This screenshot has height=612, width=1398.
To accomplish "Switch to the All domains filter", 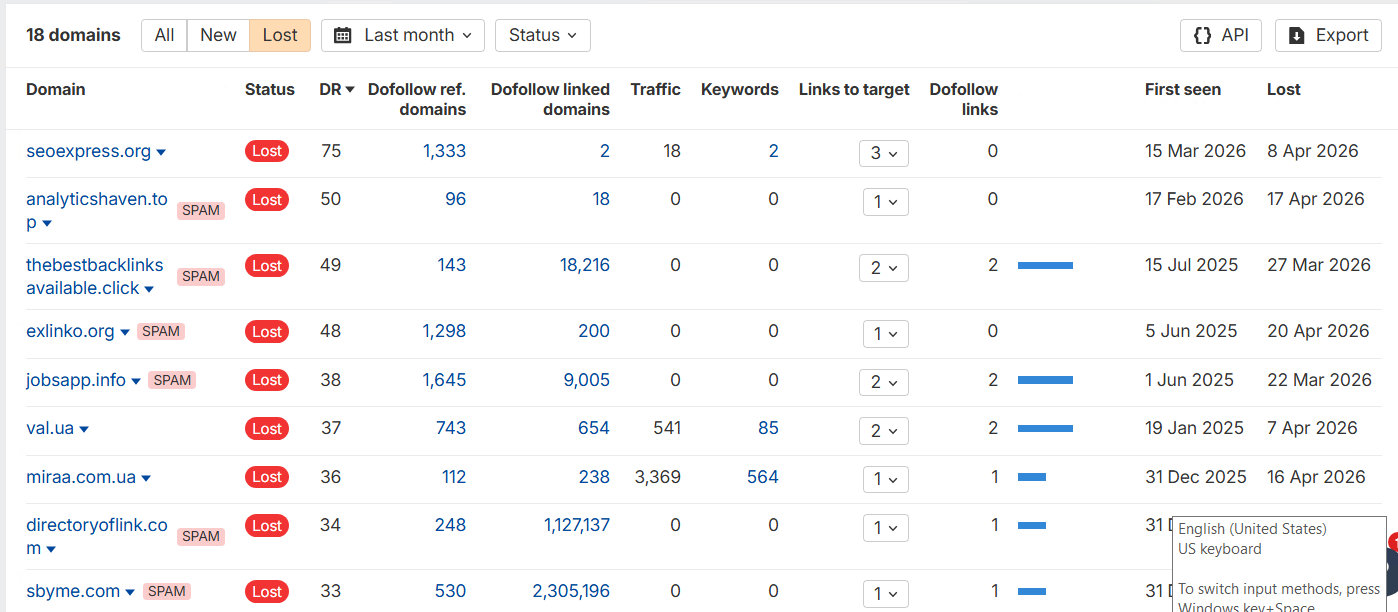I will (164, 35).
